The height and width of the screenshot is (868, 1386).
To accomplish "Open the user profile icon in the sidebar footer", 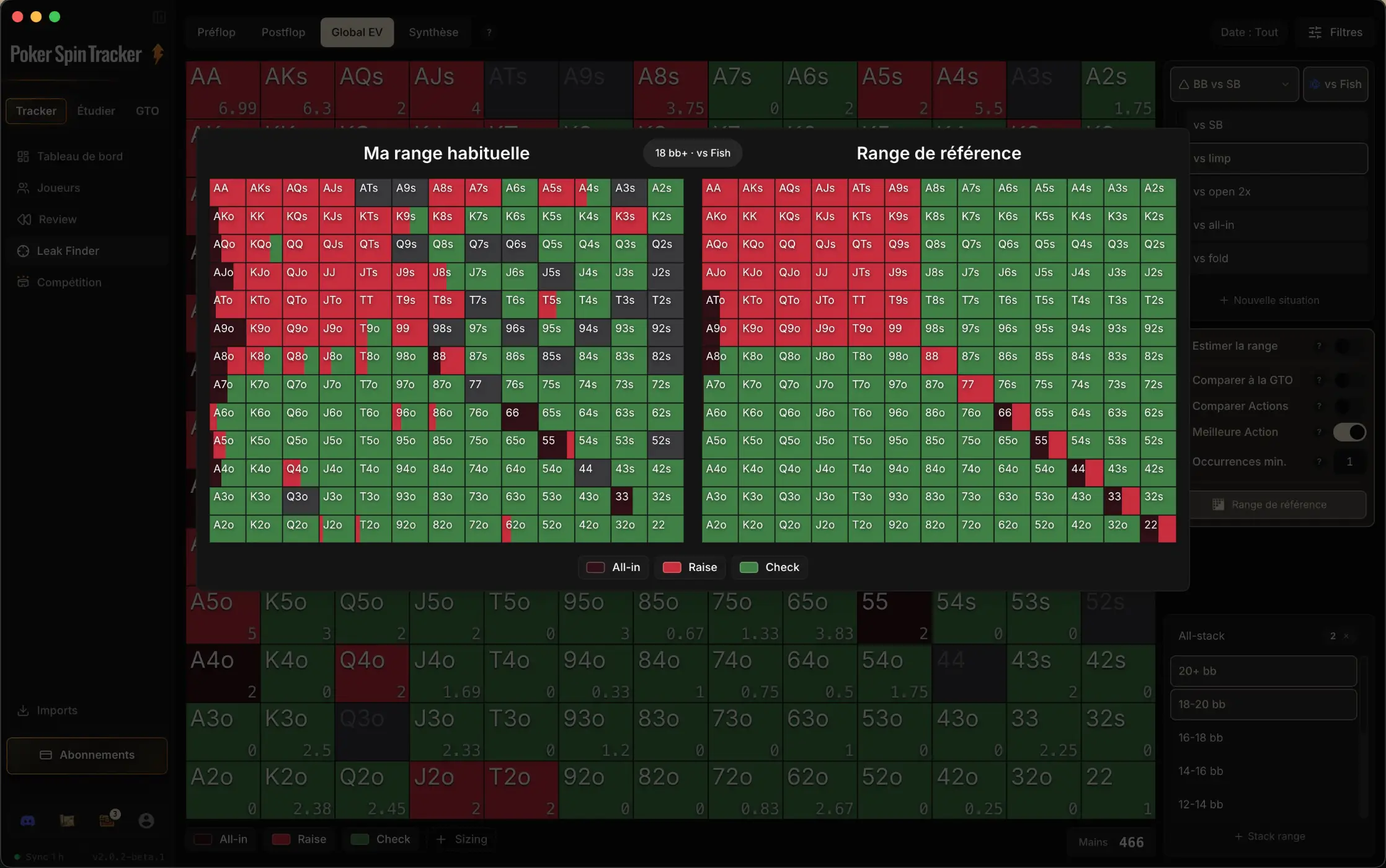I will 146,821.
